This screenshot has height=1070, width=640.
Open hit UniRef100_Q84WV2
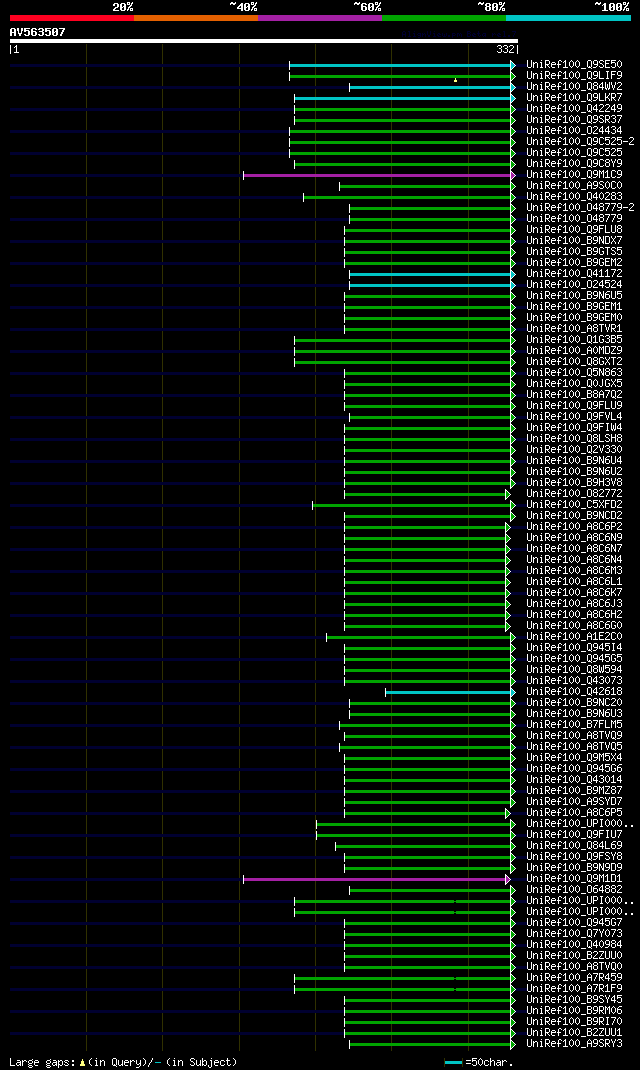[x=574, y=87]
